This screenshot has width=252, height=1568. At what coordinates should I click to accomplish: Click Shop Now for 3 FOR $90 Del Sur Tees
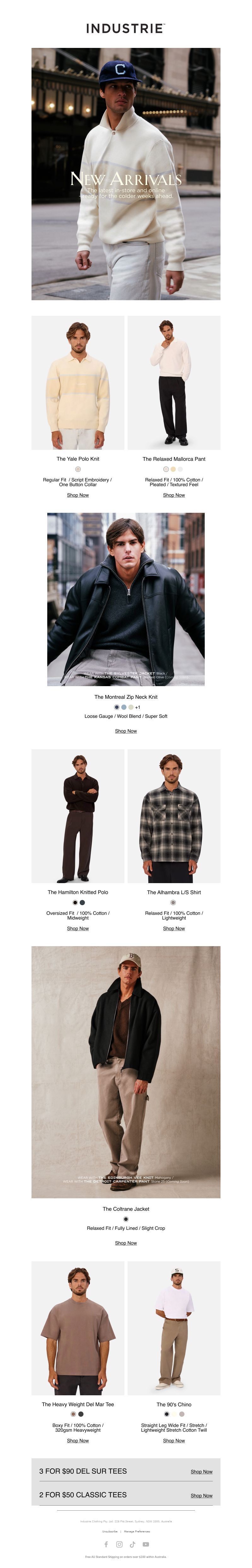[x=202, y=1471]
